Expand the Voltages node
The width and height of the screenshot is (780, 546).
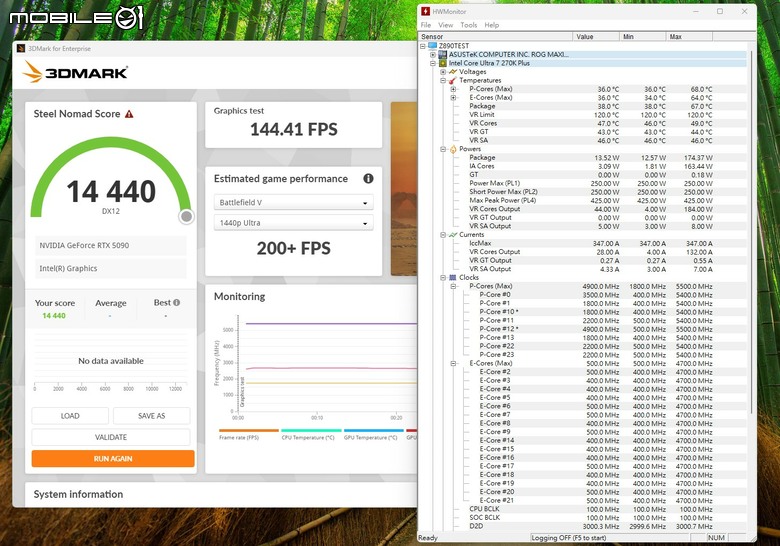[443, 72]
